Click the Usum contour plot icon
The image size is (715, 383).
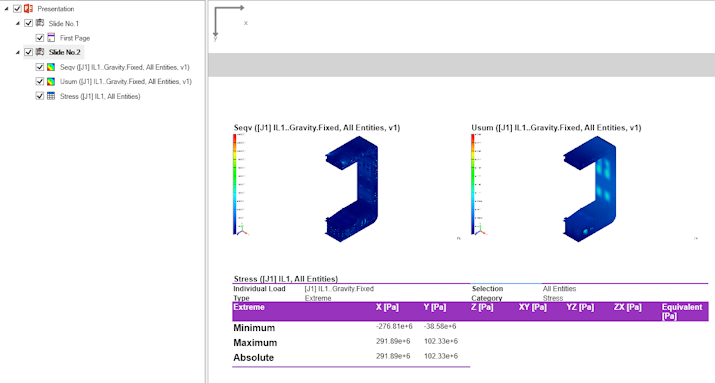51,82
